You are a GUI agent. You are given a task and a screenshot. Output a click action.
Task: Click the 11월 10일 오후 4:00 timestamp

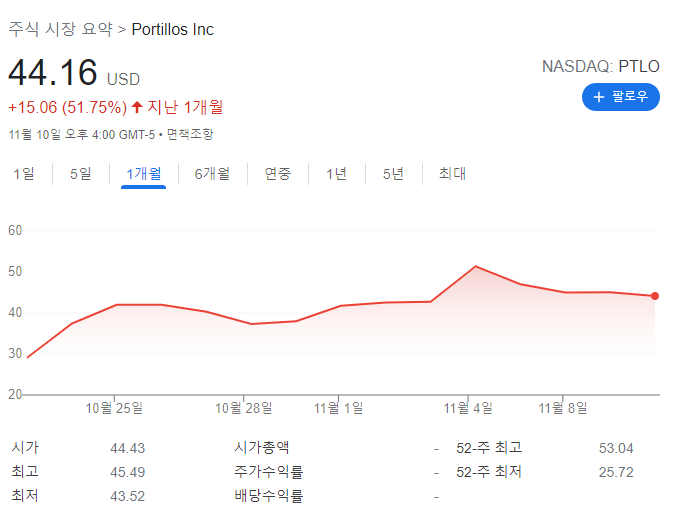coord(82,134)
